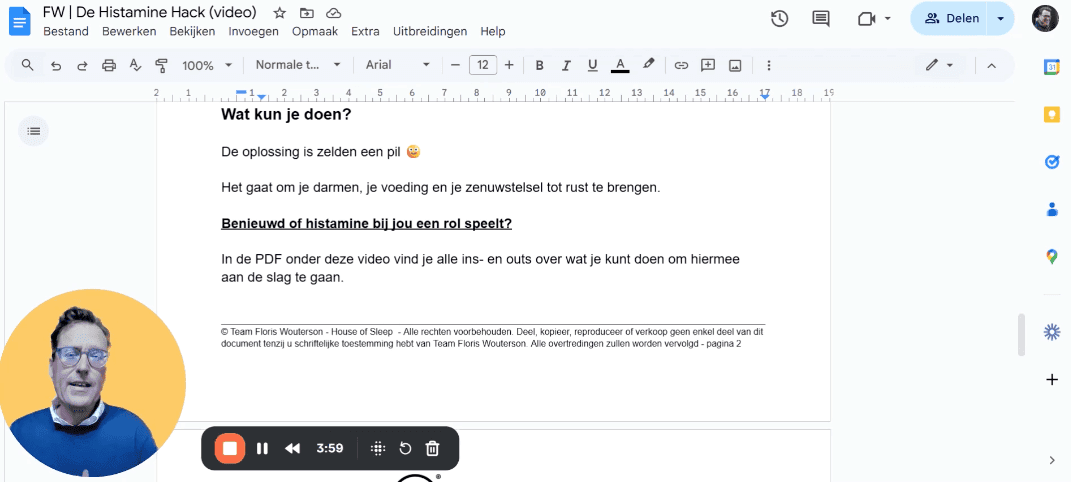Expand the Meet camera dropdown arrow

click(x=888, y=19)
